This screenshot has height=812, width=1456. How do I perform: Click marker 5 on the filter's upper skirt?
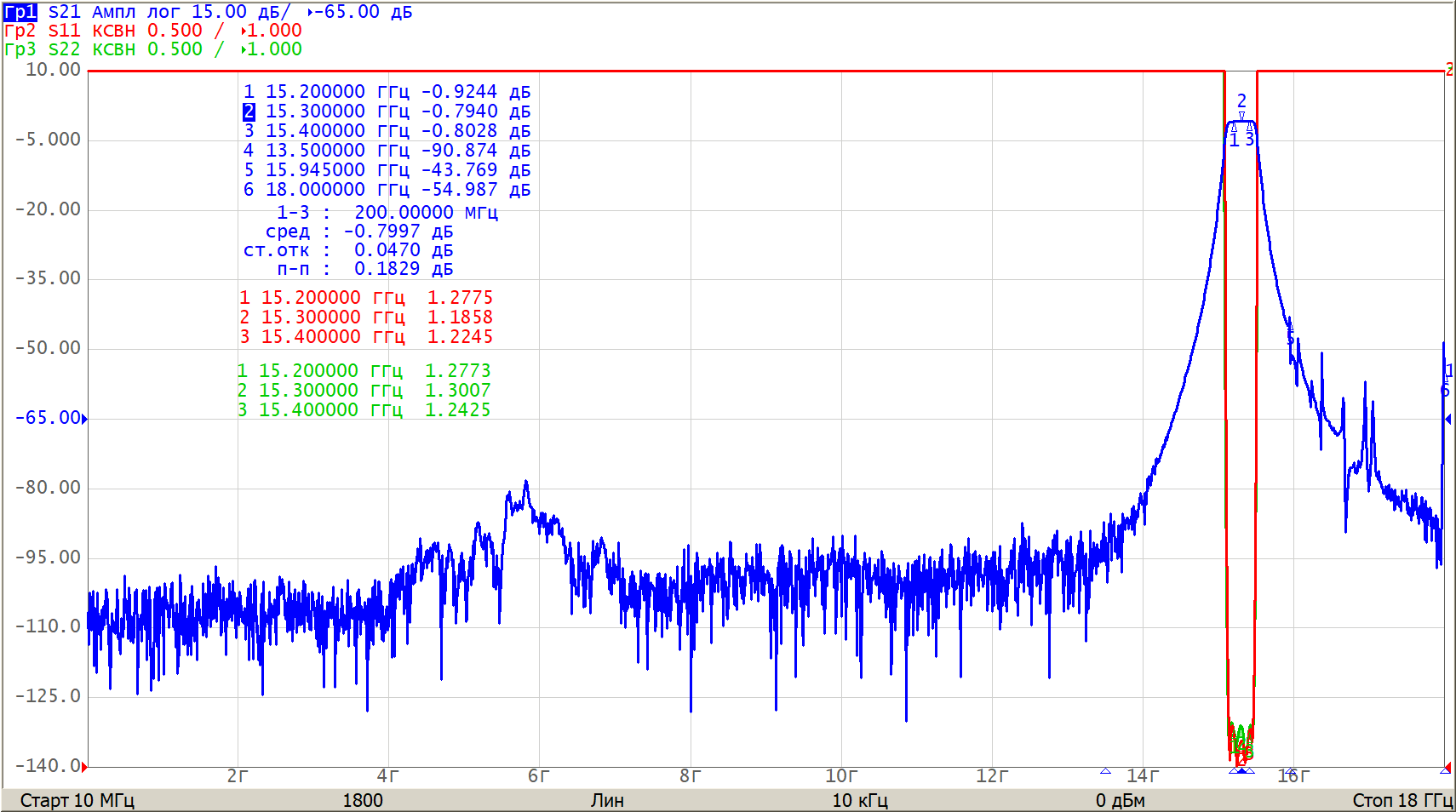coord(1290,329)
